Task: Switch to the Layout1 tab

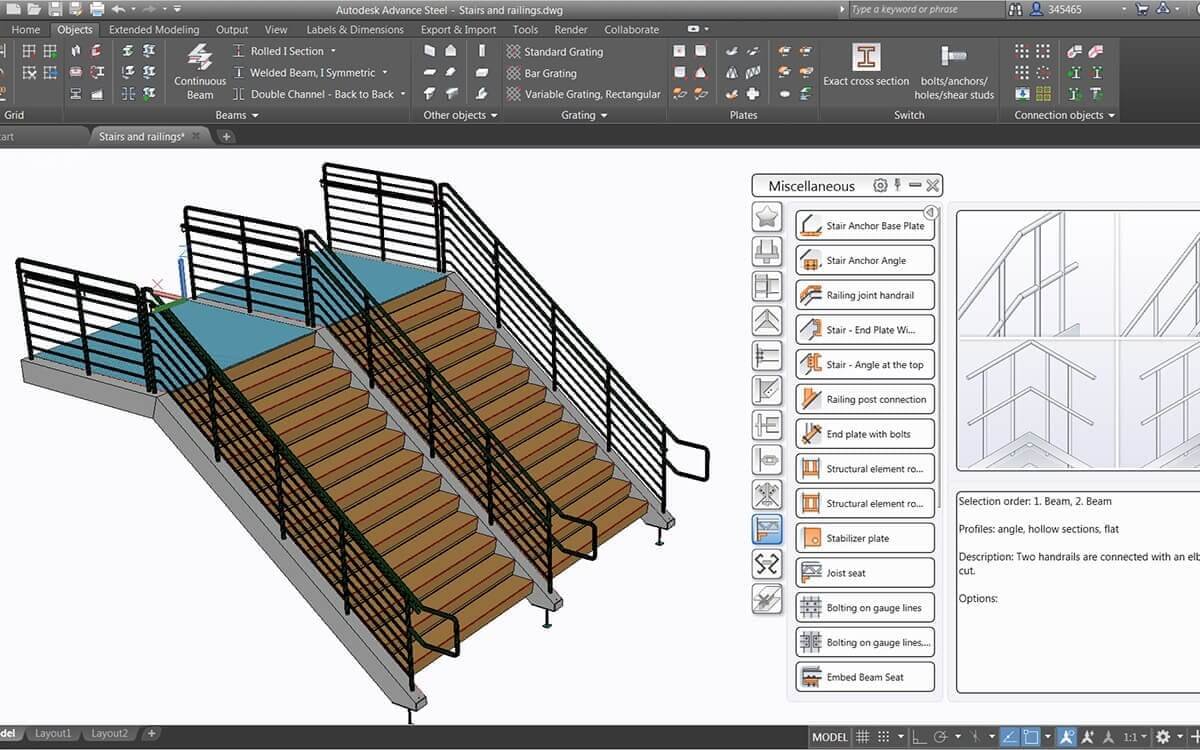Action: pyautogui.click(x=54, y=733)
